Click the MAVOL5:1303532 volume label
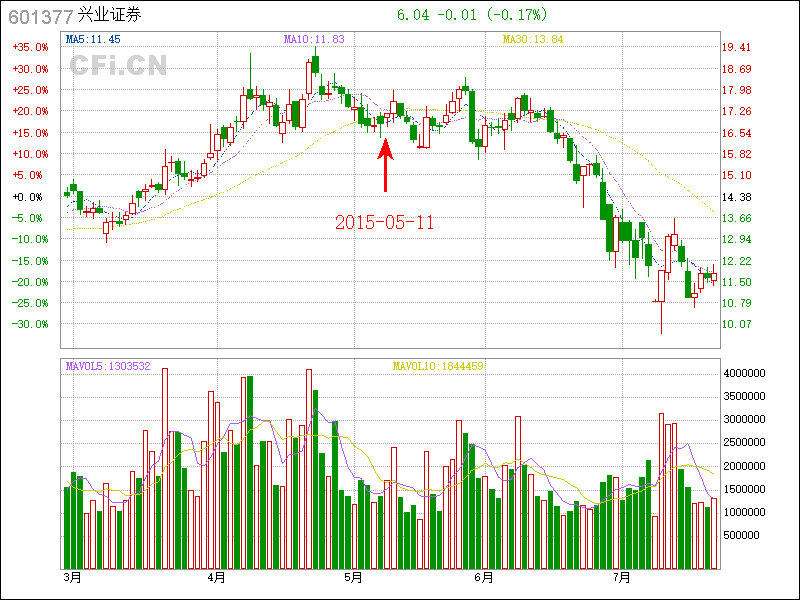The width and height of the screenshot is (800, 600). (x=108, y=366)
